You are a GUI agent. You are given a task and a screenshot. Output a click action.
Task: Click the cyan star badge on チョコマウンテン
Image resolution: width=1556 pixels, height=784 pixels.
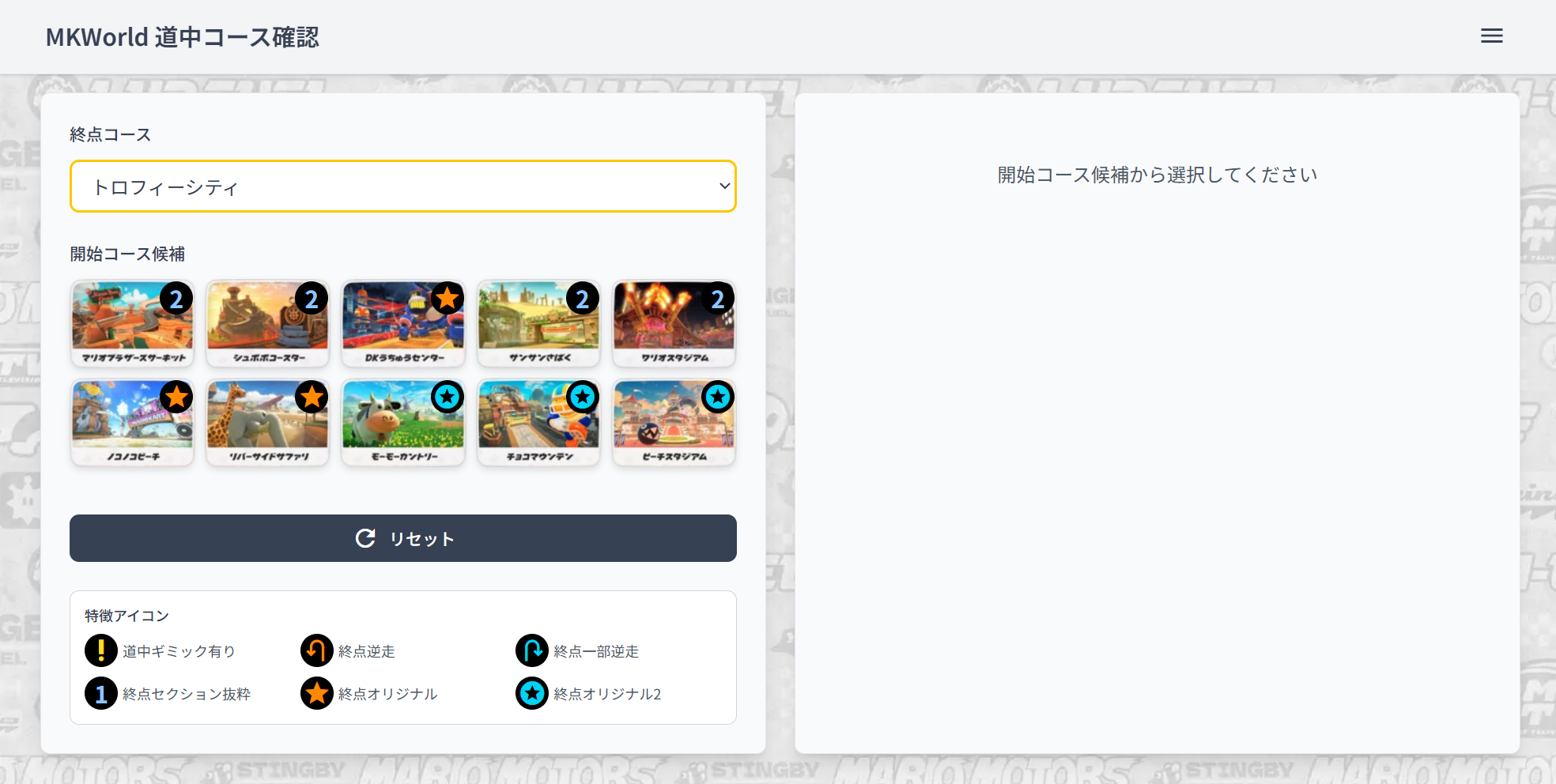[583, 397]
